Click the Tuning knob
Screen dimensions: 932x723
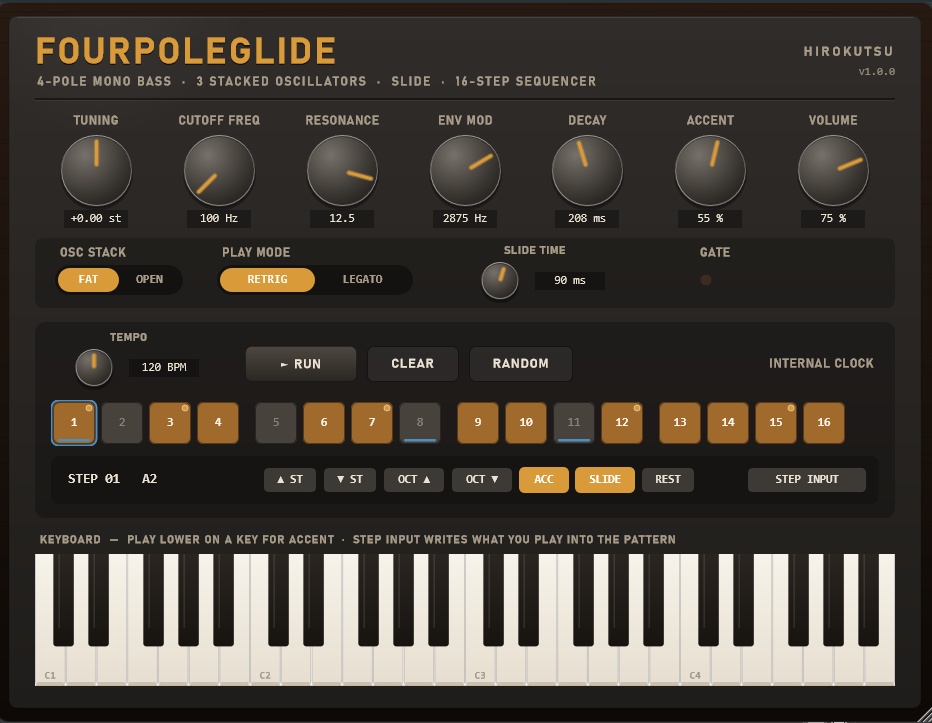point(96,171)
